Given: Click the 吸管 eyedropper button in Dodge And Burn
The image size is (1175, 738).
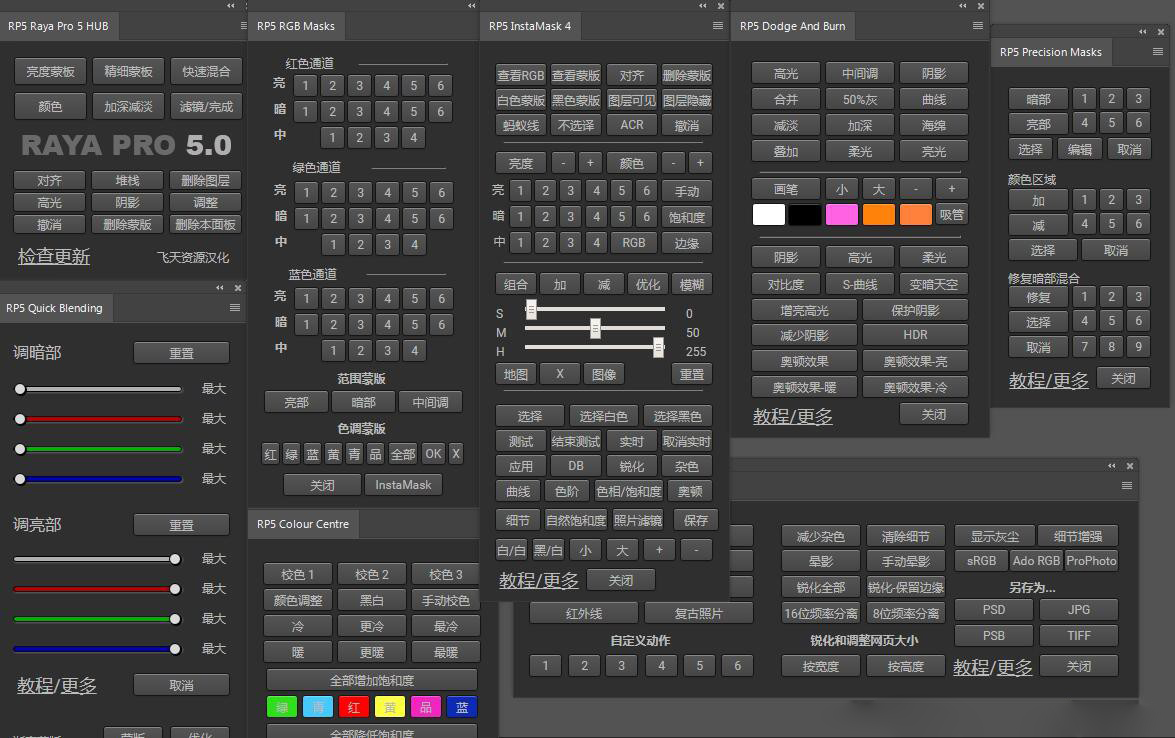Looking at the screenshot, I should click(x=952, y=215).
